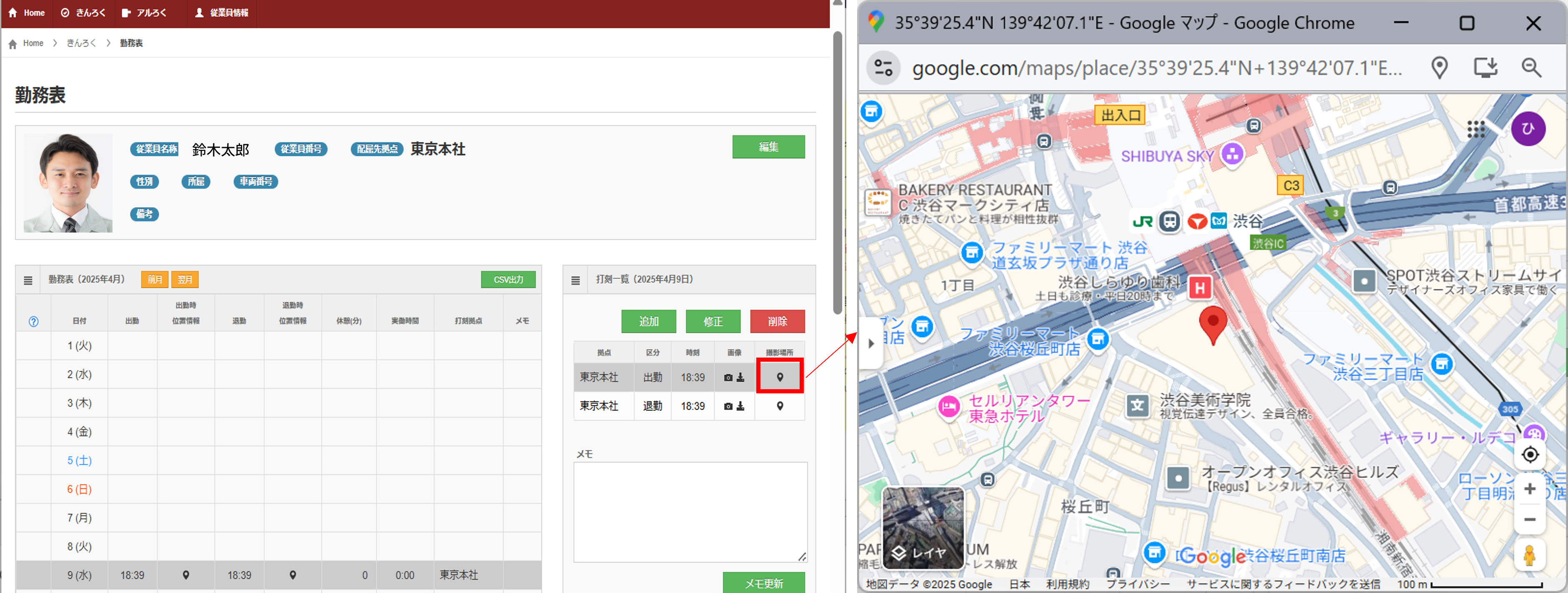Image resolution: width=1568 pixels, height=593 pixels.
Task: Click the red H hospital marker on the map
Action: 1199,289
